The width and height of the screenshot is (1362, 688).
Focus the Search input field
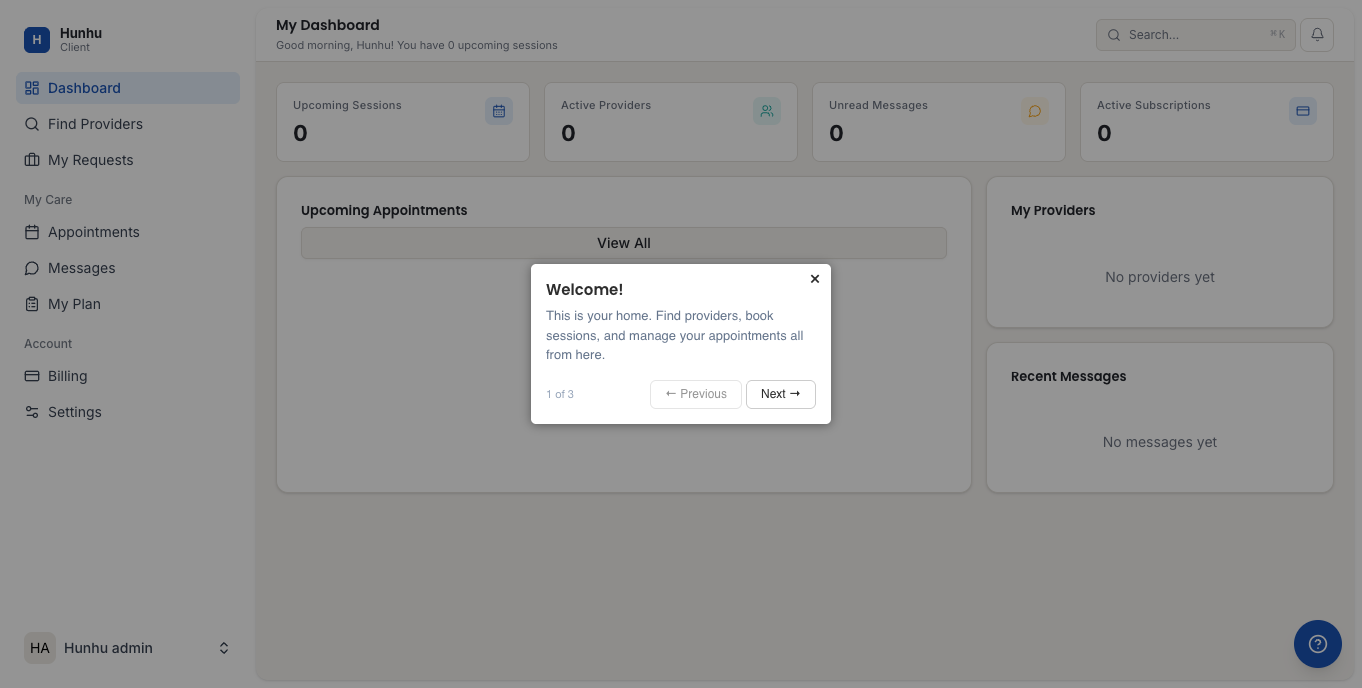1196,34
